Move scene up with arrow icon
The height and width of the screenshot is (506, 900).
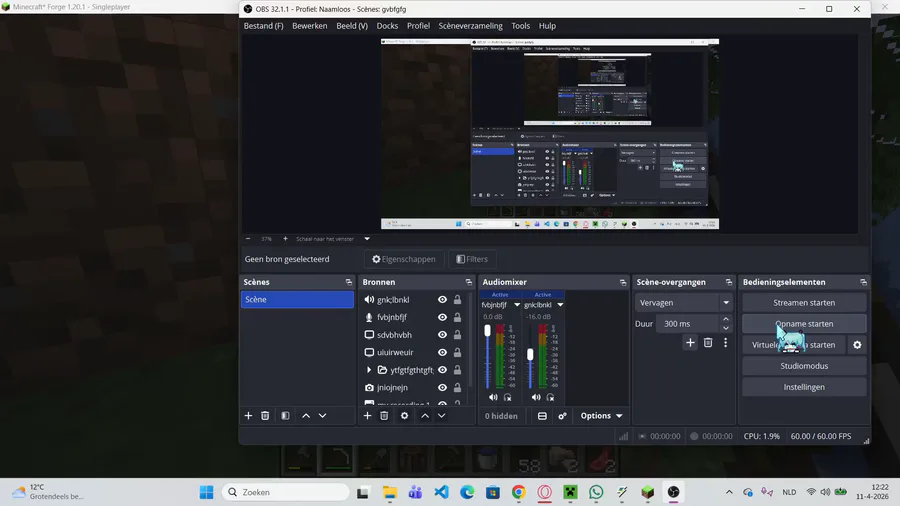click(306, 415)
